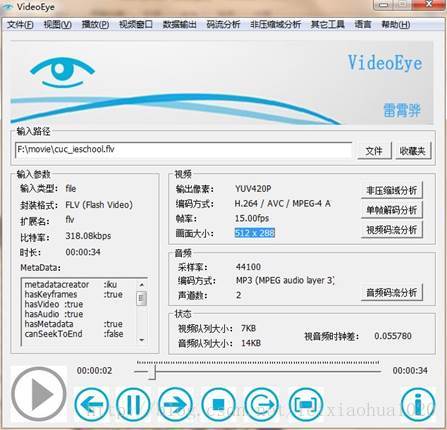Click the 00:00:02 current time label
This screenshot has height=430, width=447.
pos(94,371)
